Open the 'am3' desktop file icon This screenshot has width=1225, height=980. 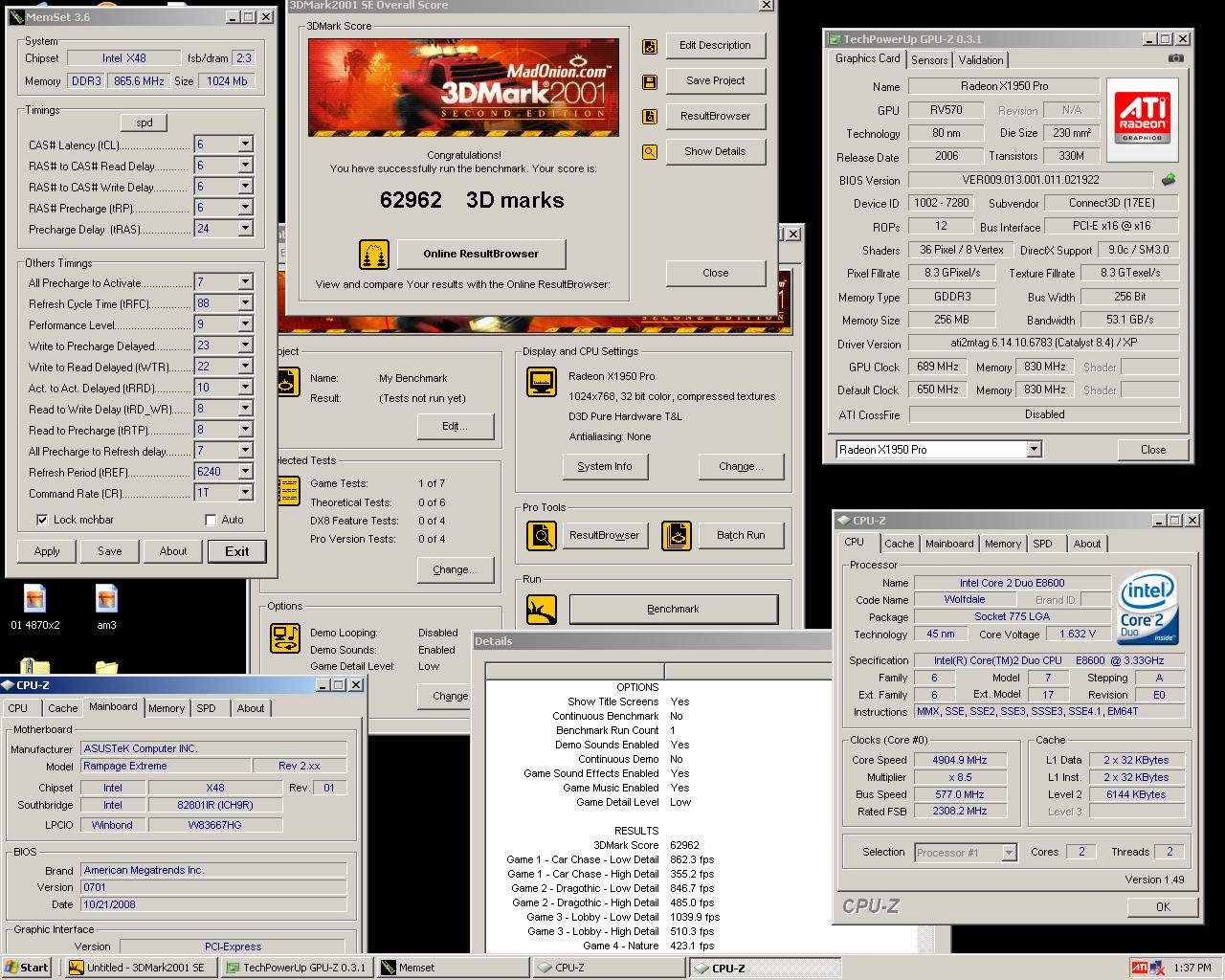(x=106, y=607)
